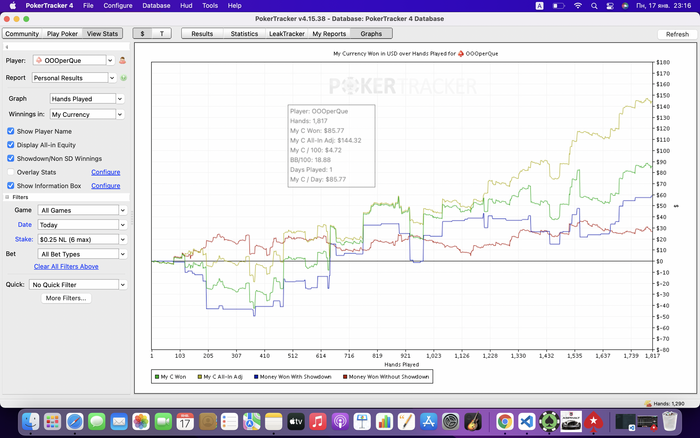Open Messages from the Dock
Viewport: 700px width, 438px height.
click(96, 421)
